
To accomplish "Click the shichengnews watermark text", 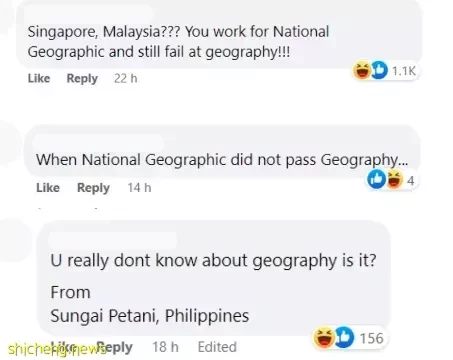I will tap(57, 349).
